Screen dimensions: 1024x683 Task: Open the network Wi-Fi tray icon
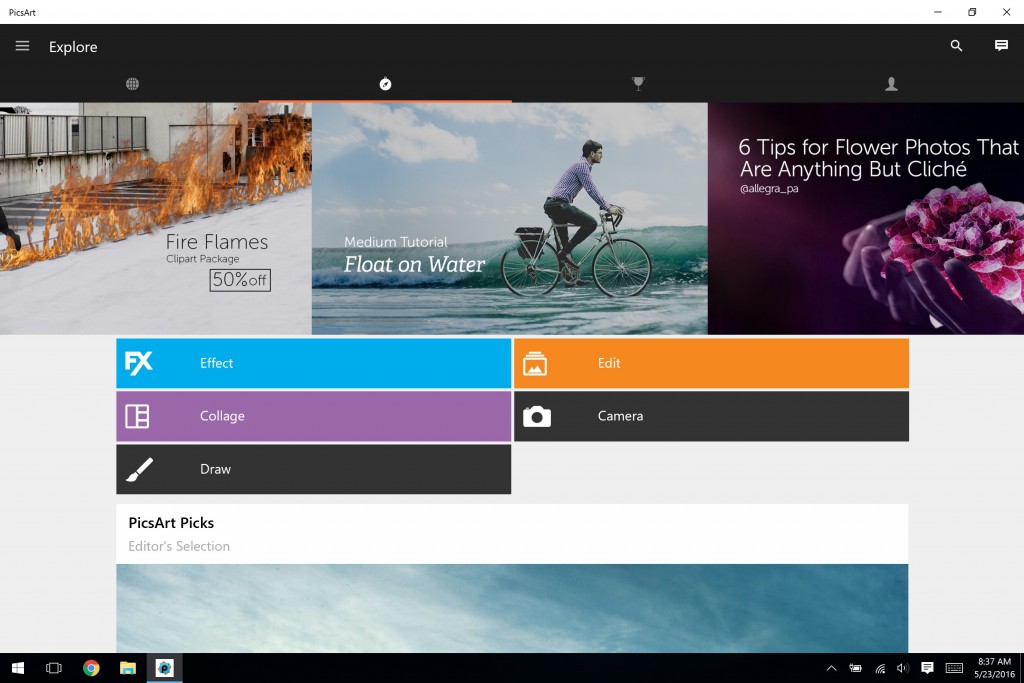[x=880, y=668]
